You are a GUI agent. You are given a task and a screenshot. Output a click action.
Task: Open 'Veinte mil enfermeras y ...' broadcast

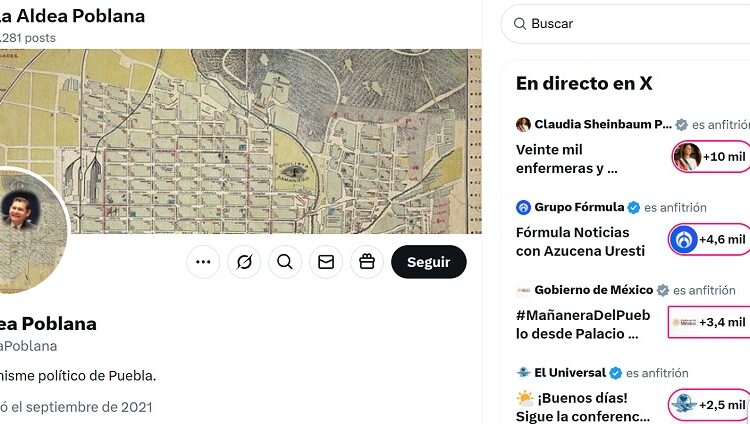pyautogui.click(x=566, y=159)
